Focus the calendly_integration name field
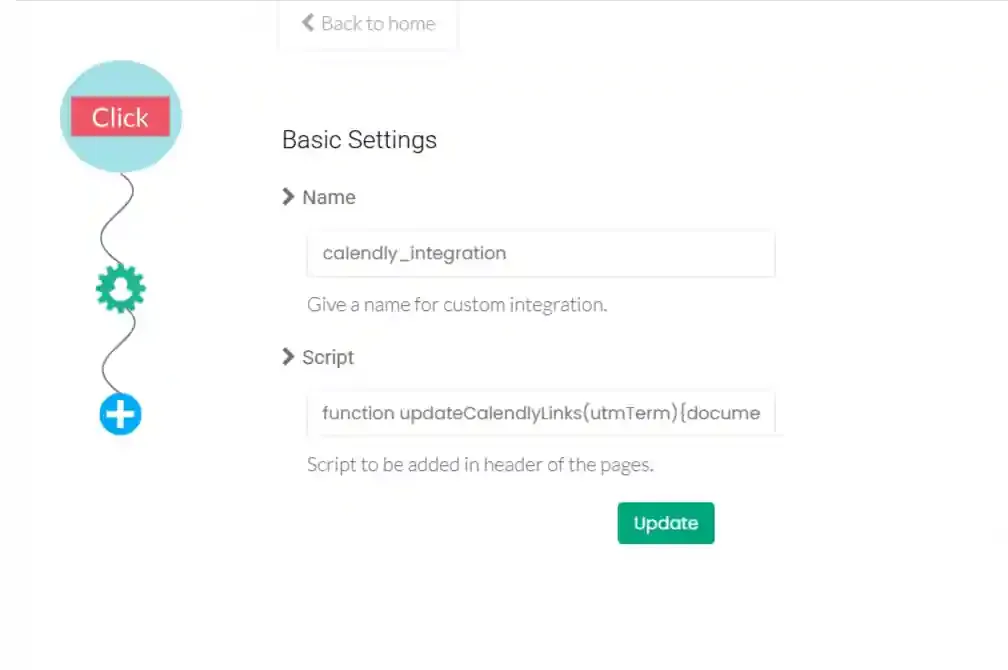Screen dimensions: 1008x670 [x=541, y=253]
